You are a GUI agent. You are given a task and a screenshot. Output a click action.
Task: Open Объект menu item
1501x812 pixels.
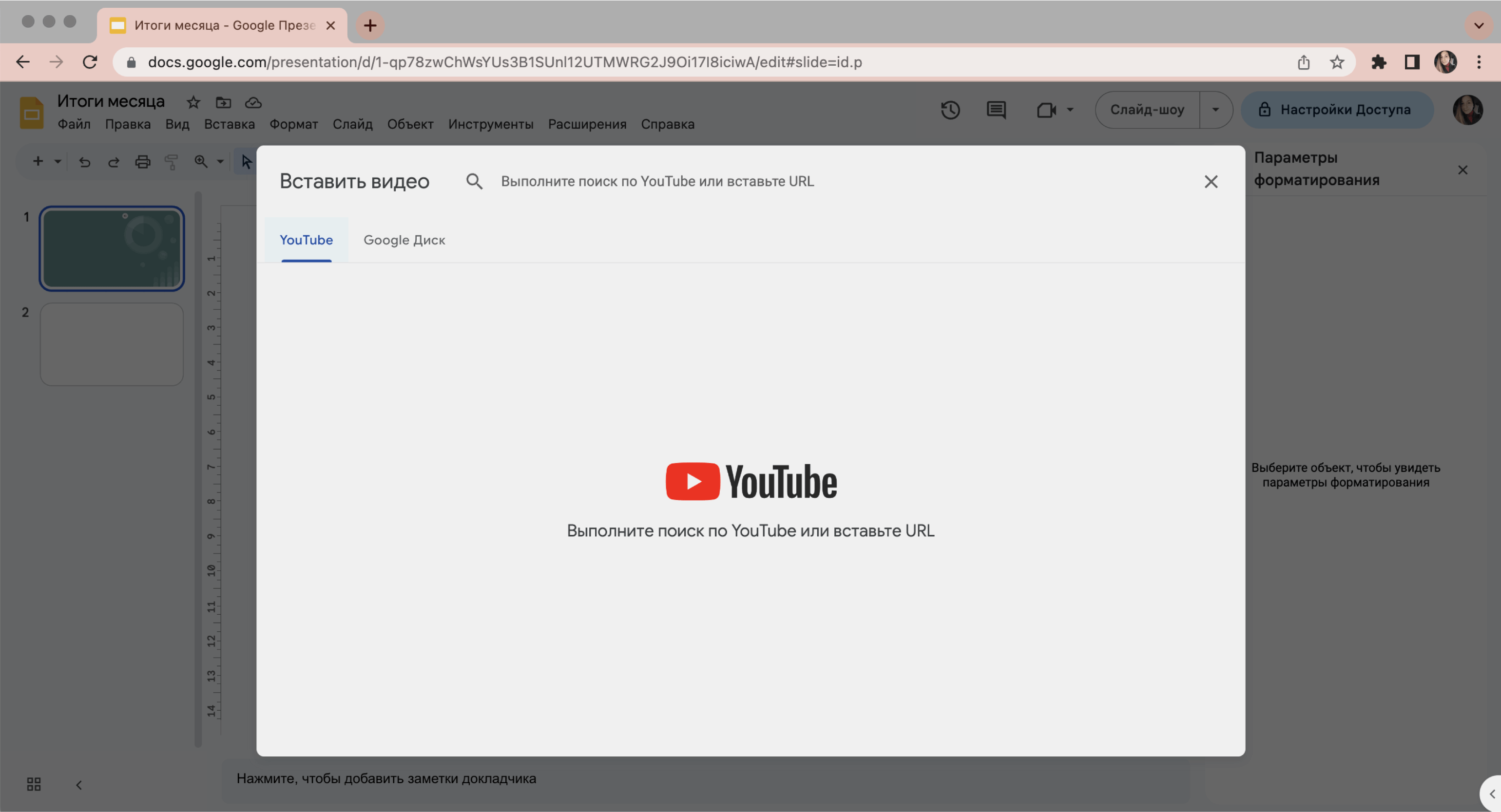pyautogui.click(x=410, y=125)
